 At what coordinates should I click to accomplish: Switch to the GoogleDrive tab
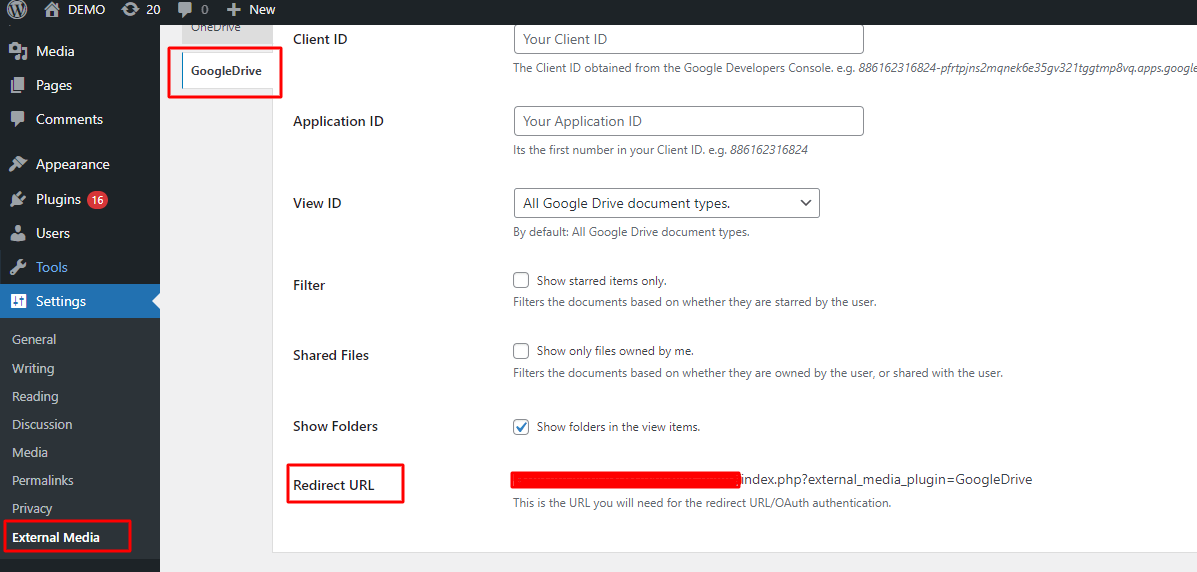[x=226, y=71]
